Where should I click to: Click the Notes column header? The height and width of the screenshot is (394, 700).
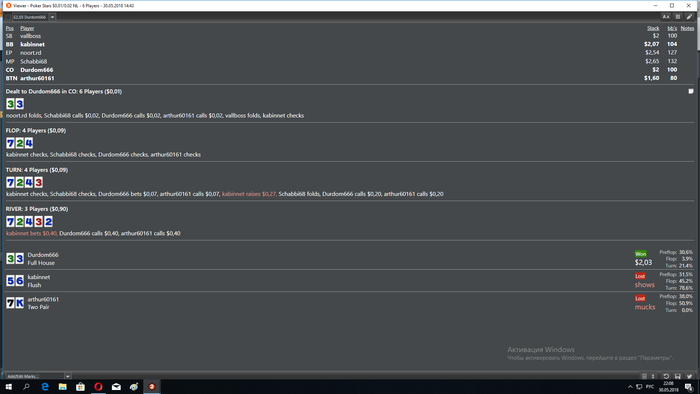point(687,28)
